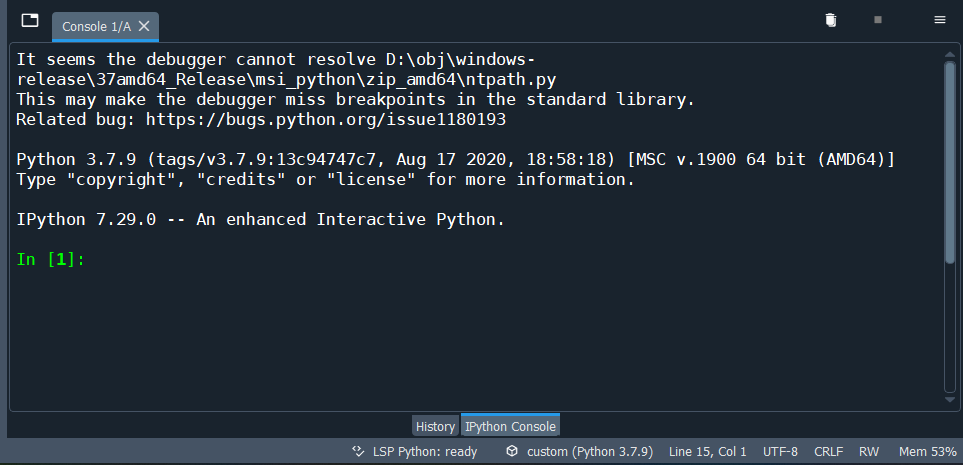Screen dimensions: 963x465
Task: Click the scrollbar up arrow
Action: (x=949, y=54)
